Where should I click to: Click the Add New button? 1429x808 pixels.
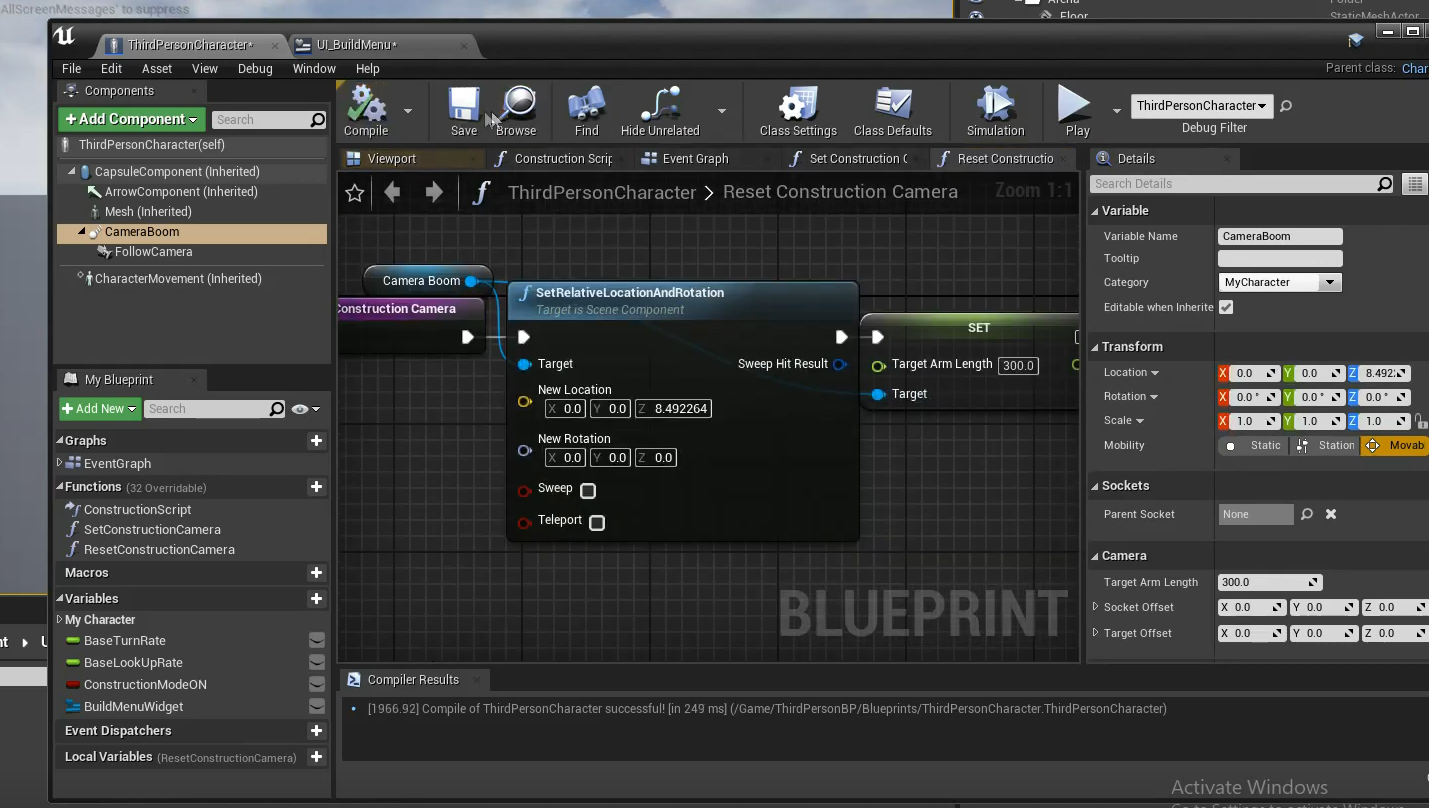coord(99,409)
